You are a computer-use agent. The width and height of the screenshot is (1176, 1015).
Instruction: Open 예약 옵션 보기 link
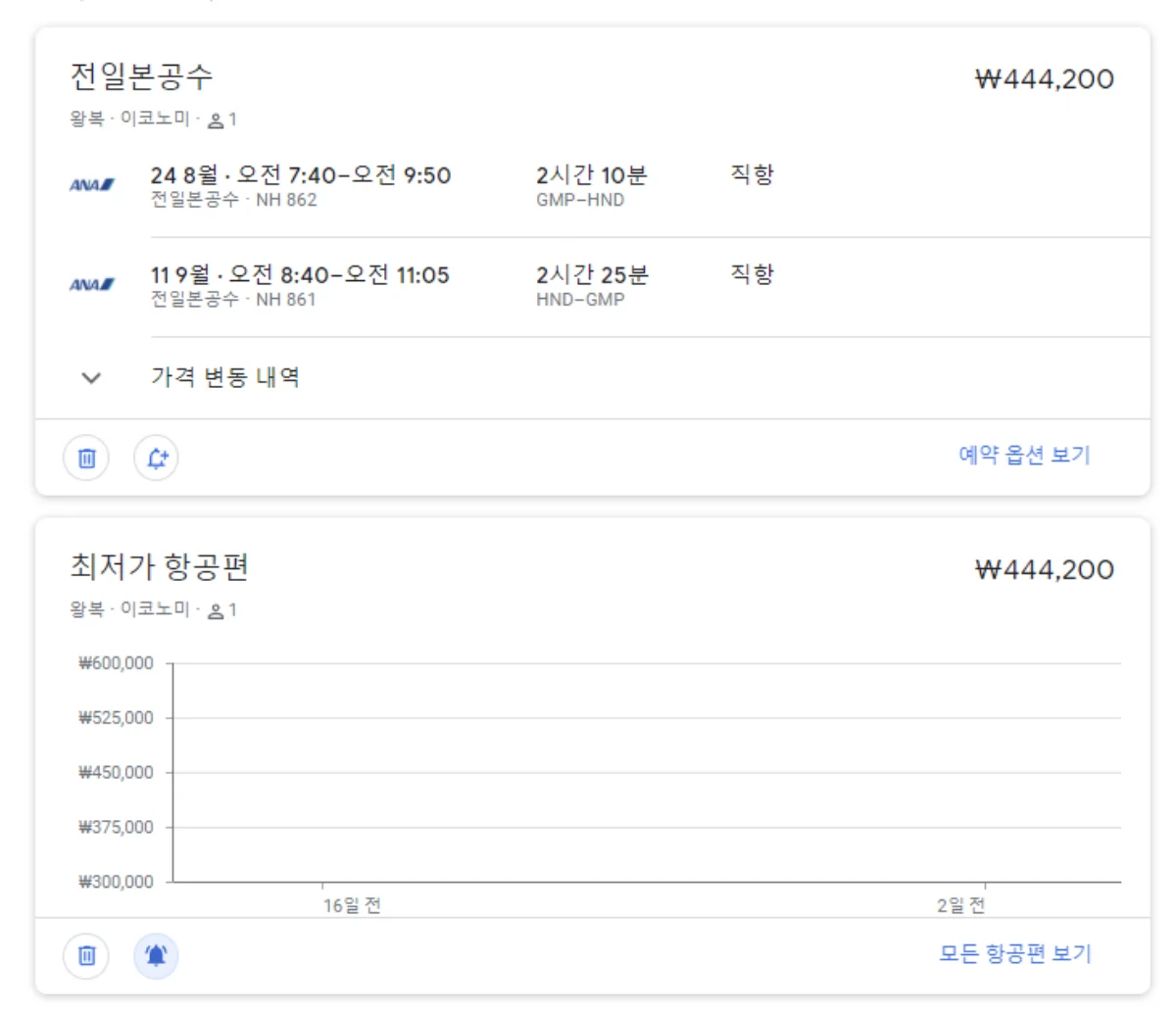coord(1024,455)
